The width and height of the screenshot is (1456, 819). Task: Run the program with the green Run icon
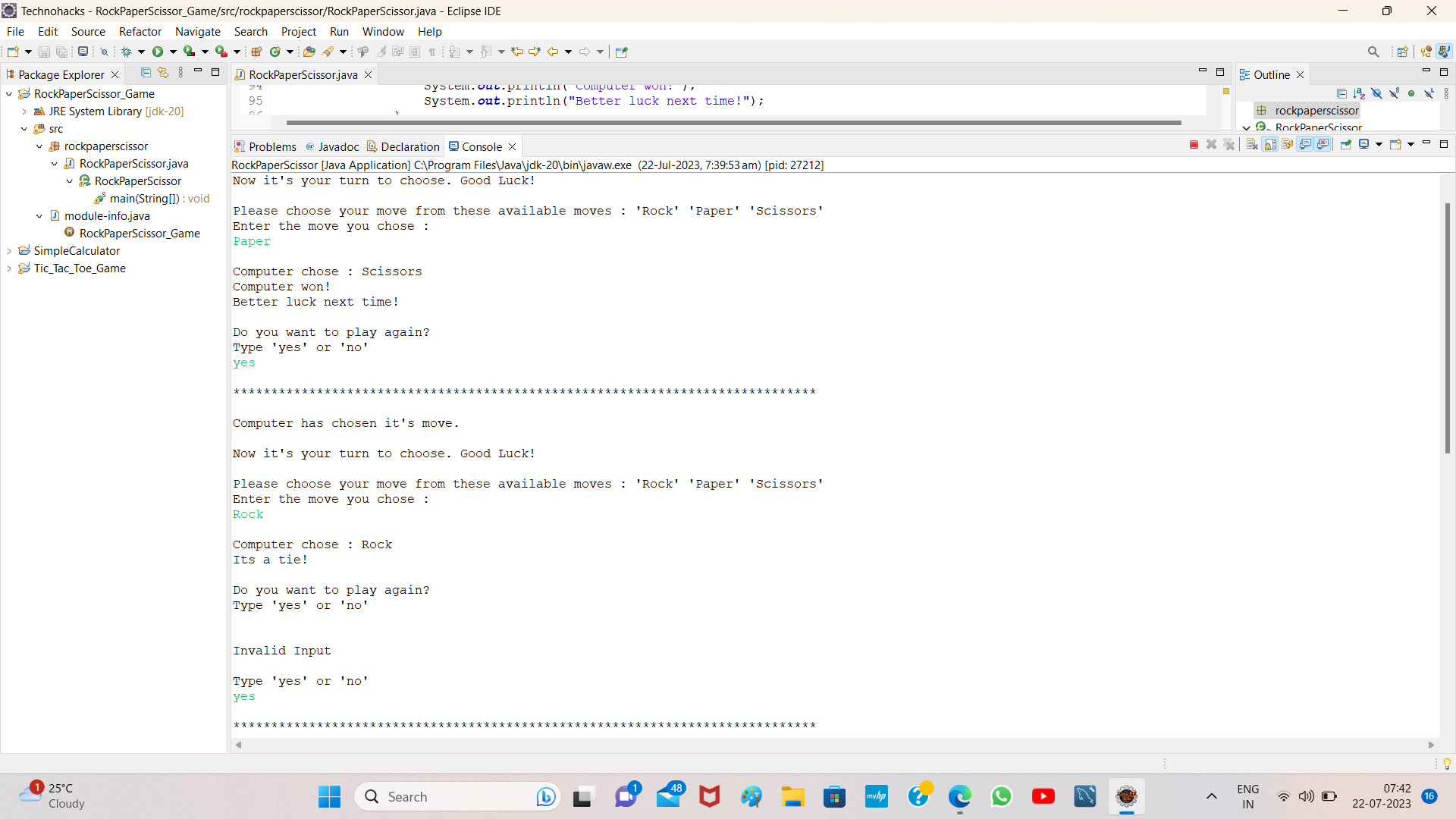click(x=158, y=52)
